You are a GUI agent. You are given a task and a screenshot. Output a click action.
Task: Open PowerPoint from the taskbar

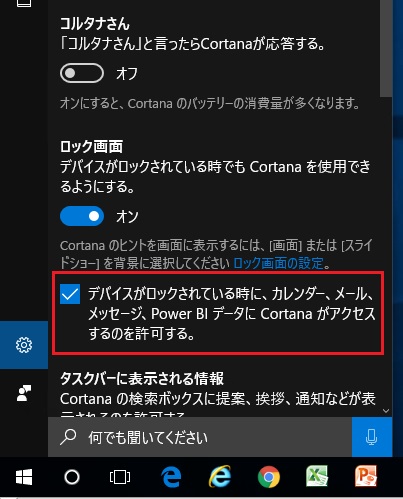366,477
